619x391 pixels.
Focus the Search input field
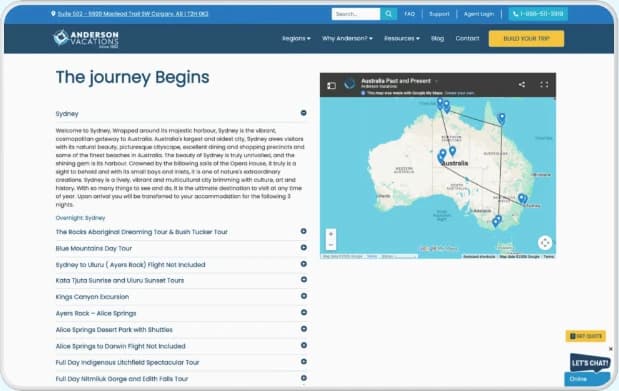click(x=356, y=14)
